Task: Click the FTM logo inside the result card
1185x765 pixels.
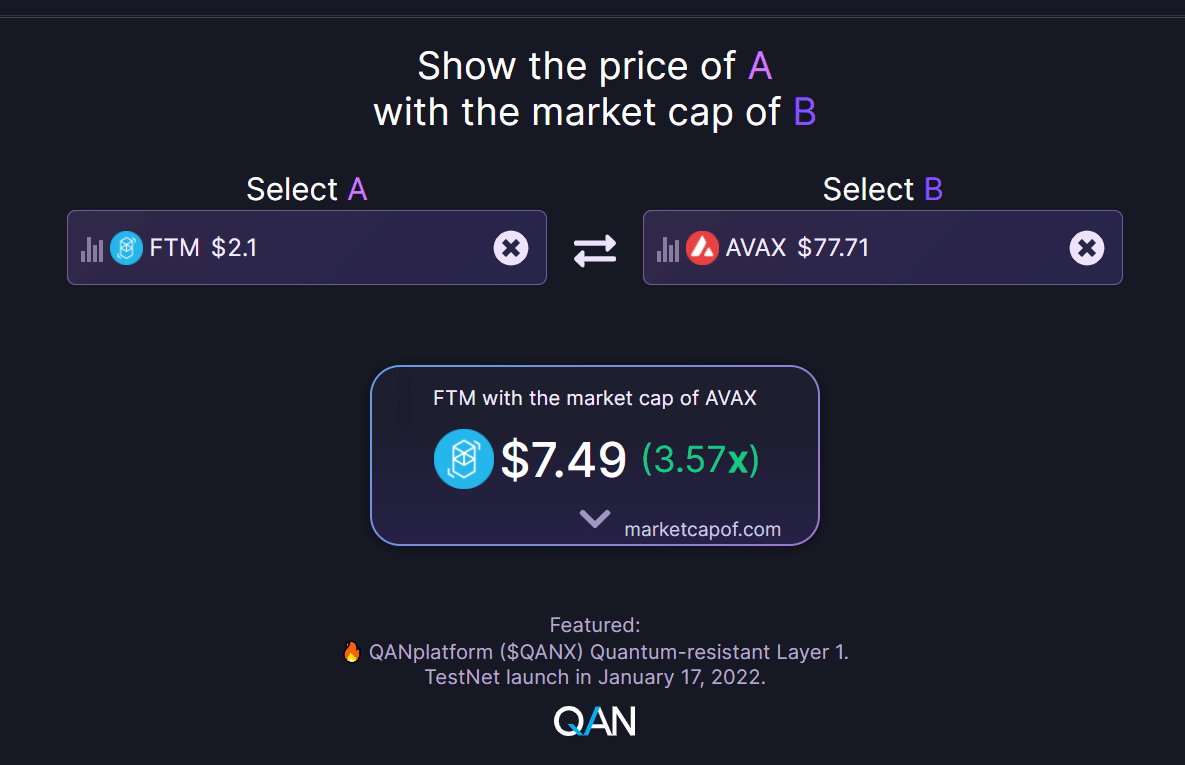Action: coord(463,458)
